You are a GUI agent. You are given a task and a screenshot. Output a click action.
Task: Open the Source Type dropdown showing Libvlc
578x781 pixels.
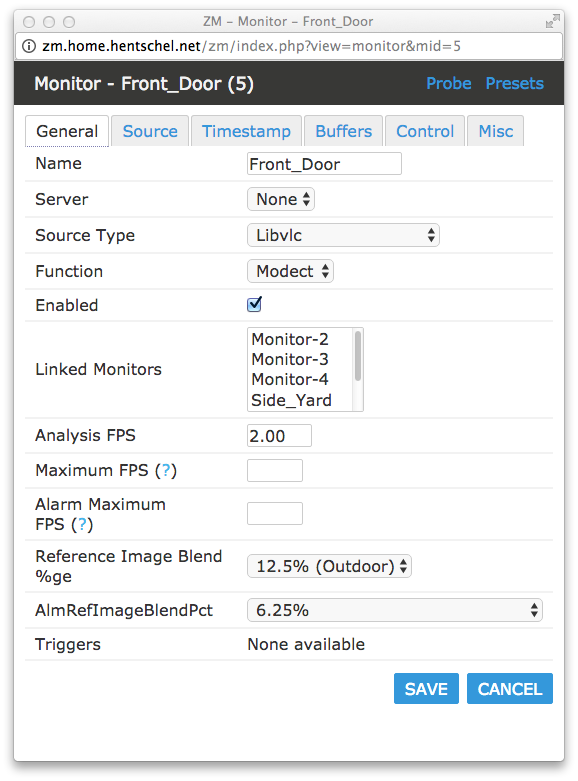point(343,235)
